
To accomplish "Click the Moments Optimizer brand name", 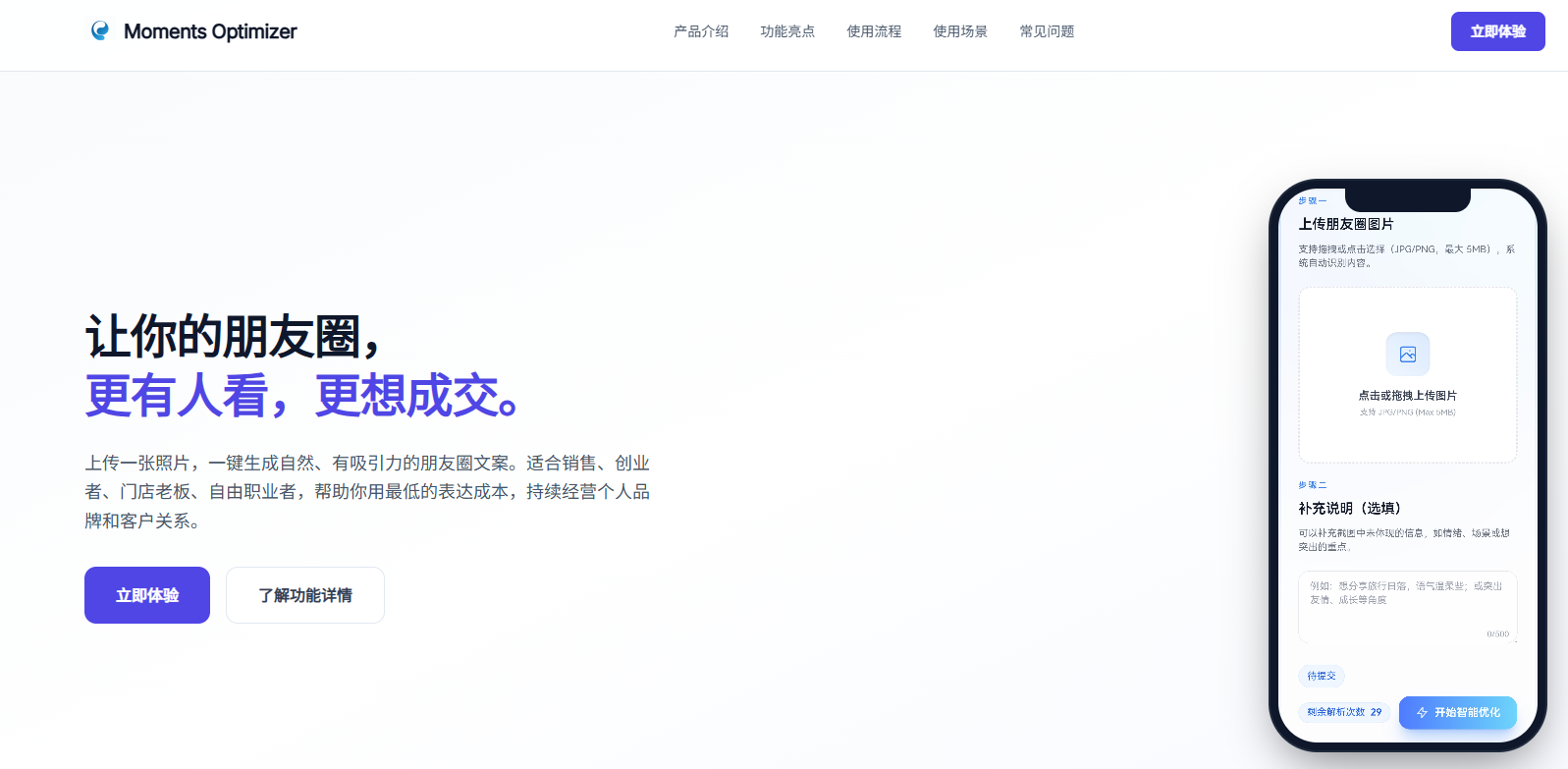I will tap(210, 31).
